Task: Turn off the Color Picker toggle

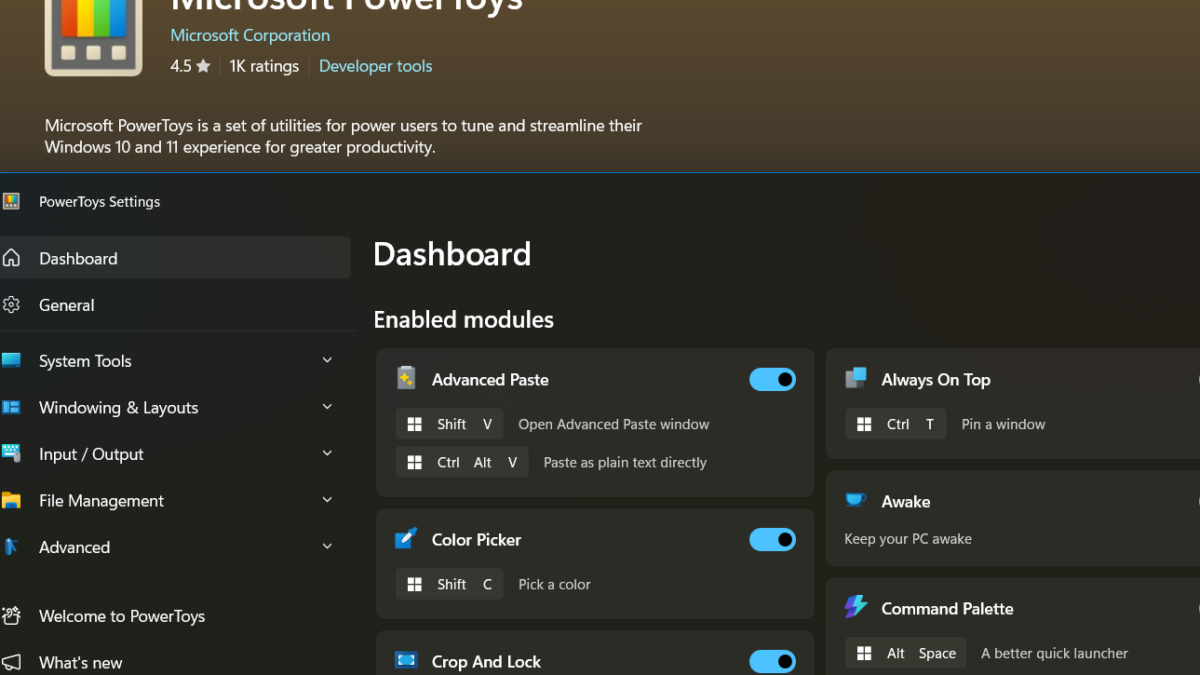Action: click(x=773, y=540)
